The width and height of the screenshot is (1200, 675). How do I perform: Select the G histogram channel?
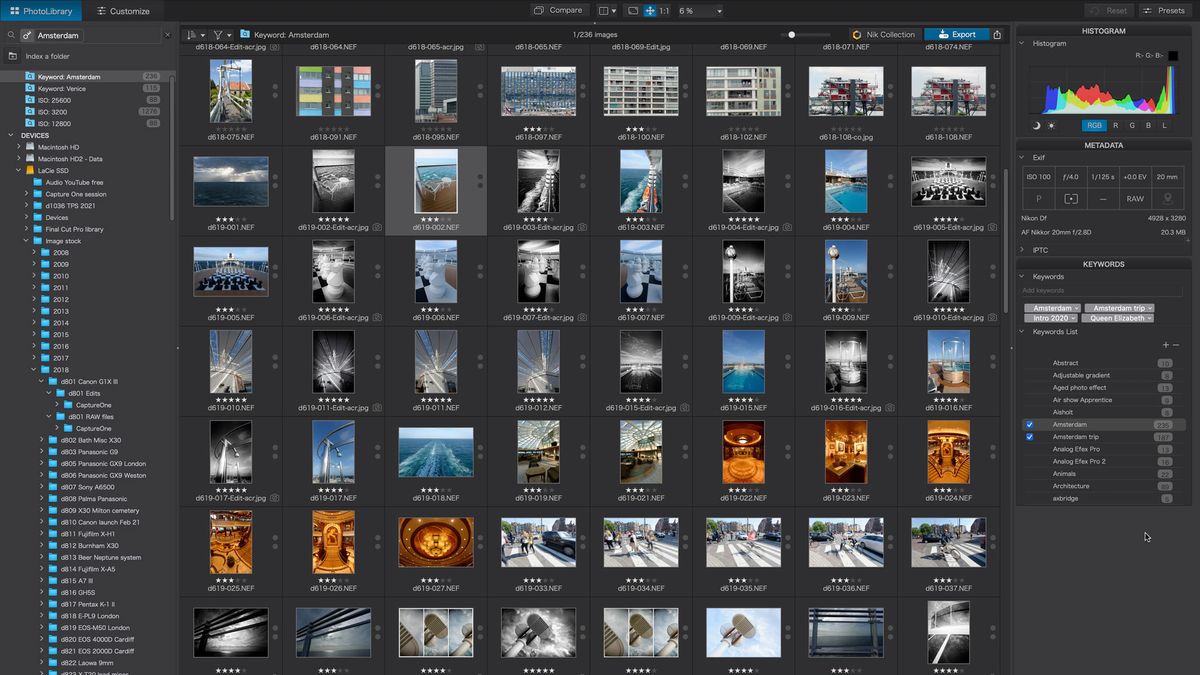point(1132,126)
